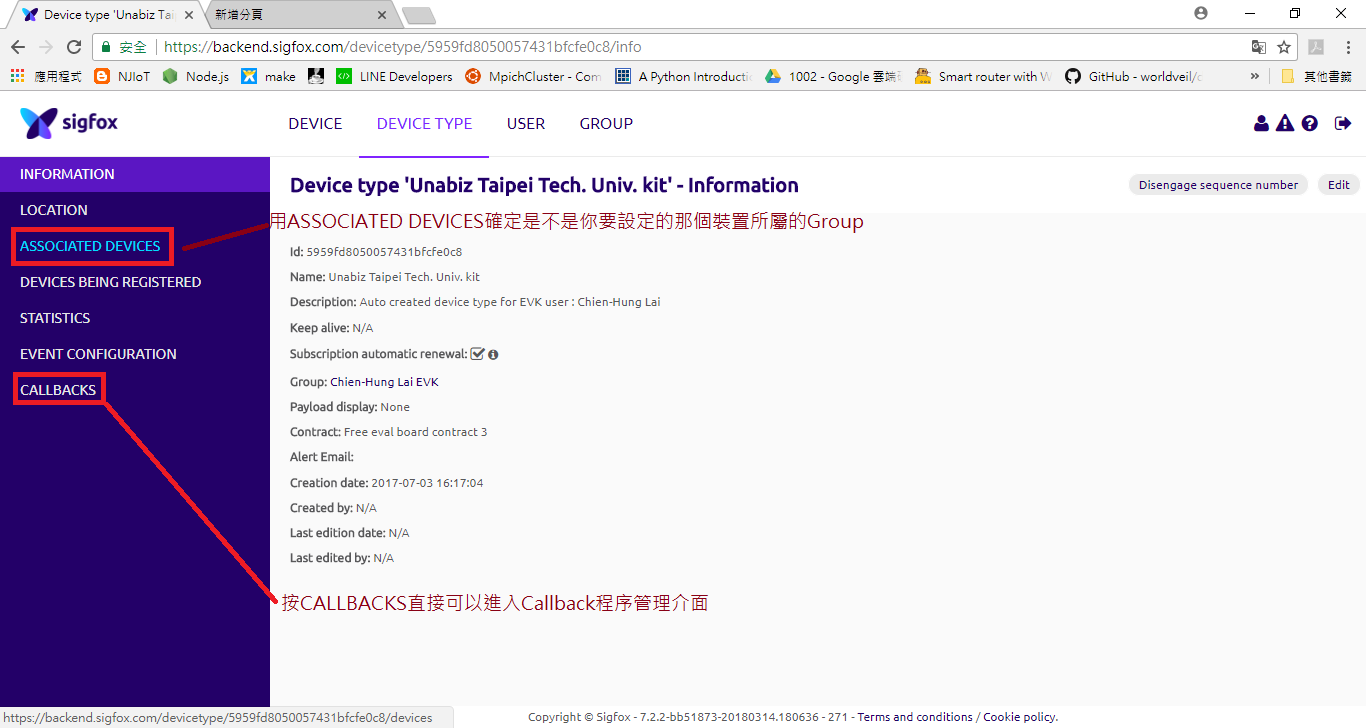Open 1002 - Google Drive bookmark
Image resolution: width=1366 pixels, height=728 pixels.
833,76
